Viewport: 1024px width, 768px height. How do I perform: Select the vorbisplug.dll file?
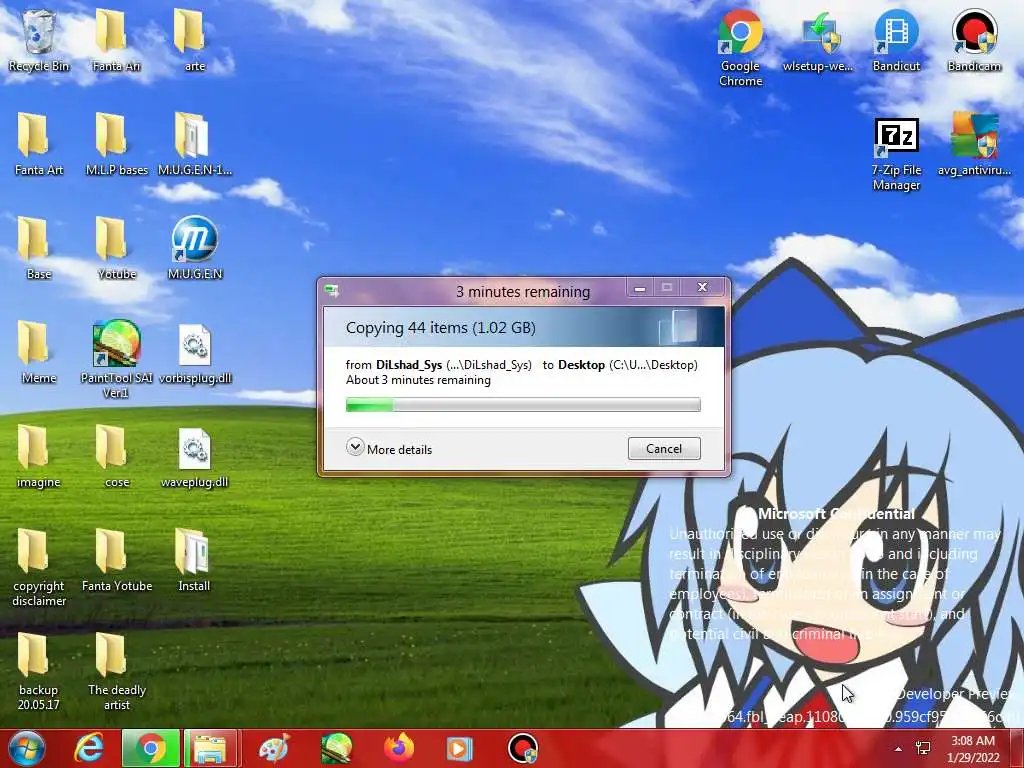pyautogui.click(x=194, y=353)
